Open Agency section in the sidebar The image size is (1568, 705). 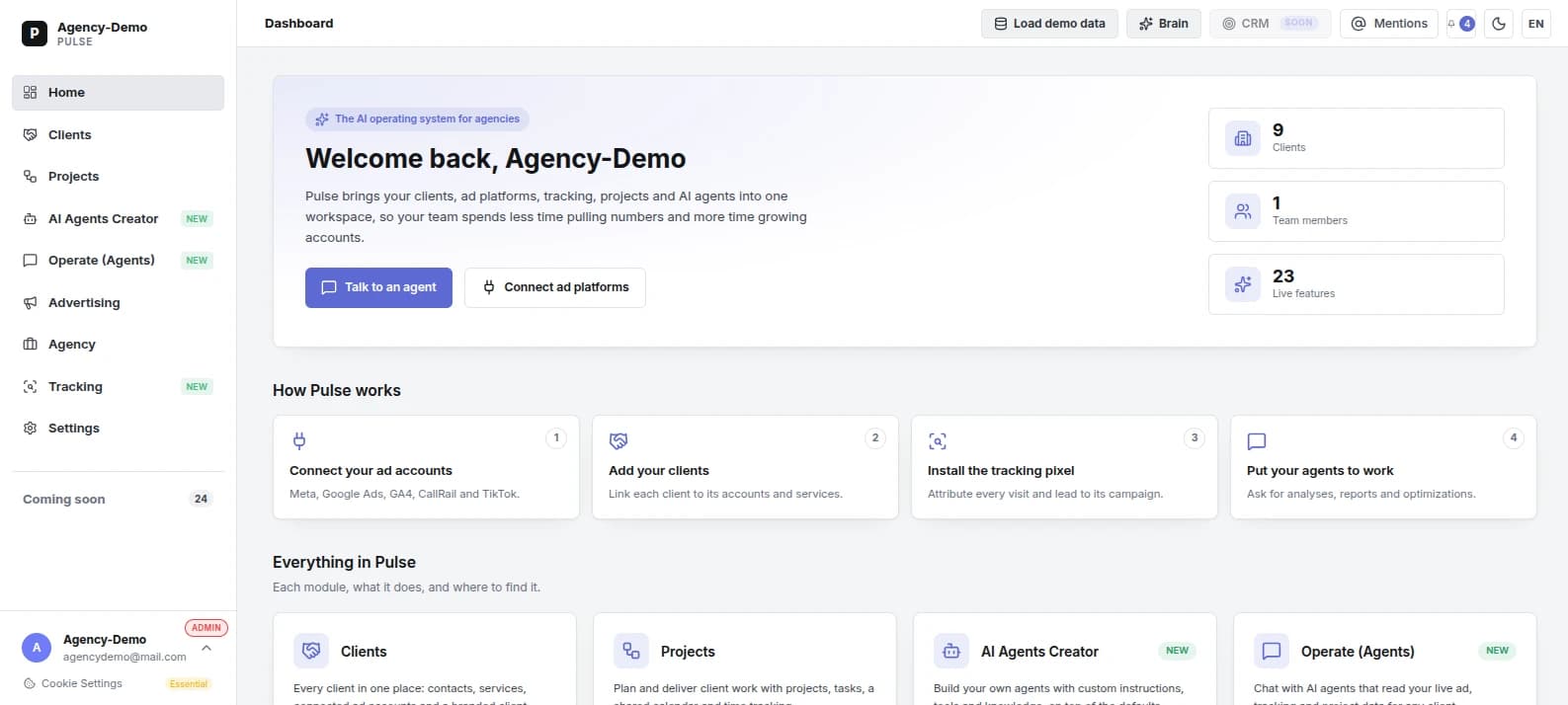(118, 345)
